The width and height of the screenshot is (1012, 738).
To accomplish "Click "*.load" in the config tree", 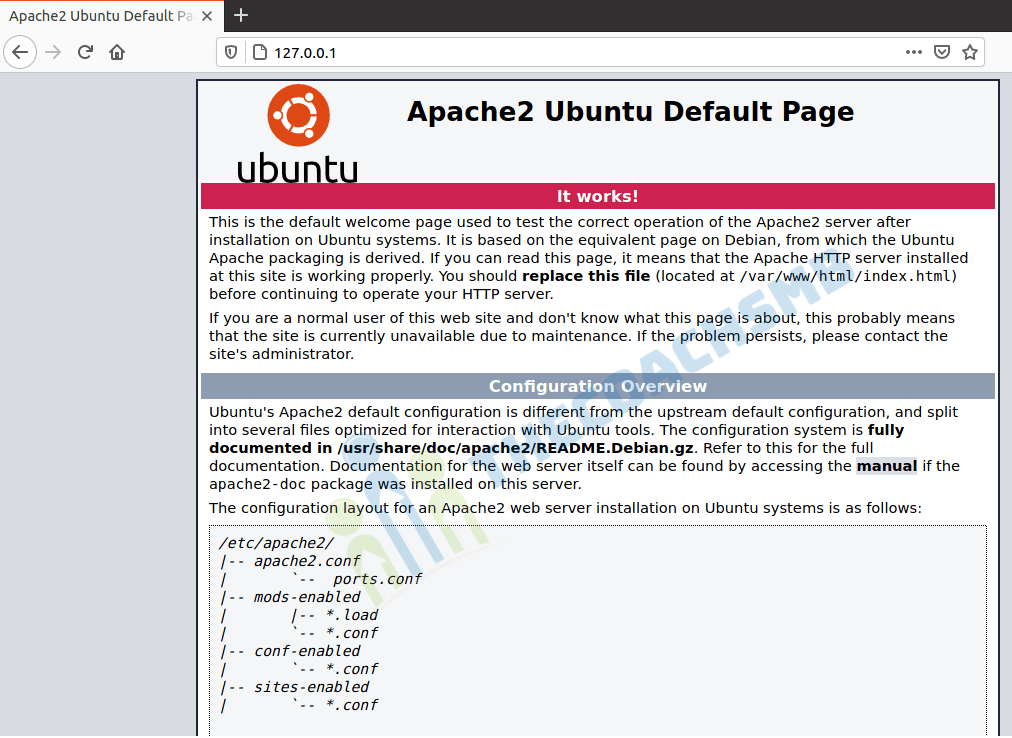I will pyautogui.click(x=352, y=615).
